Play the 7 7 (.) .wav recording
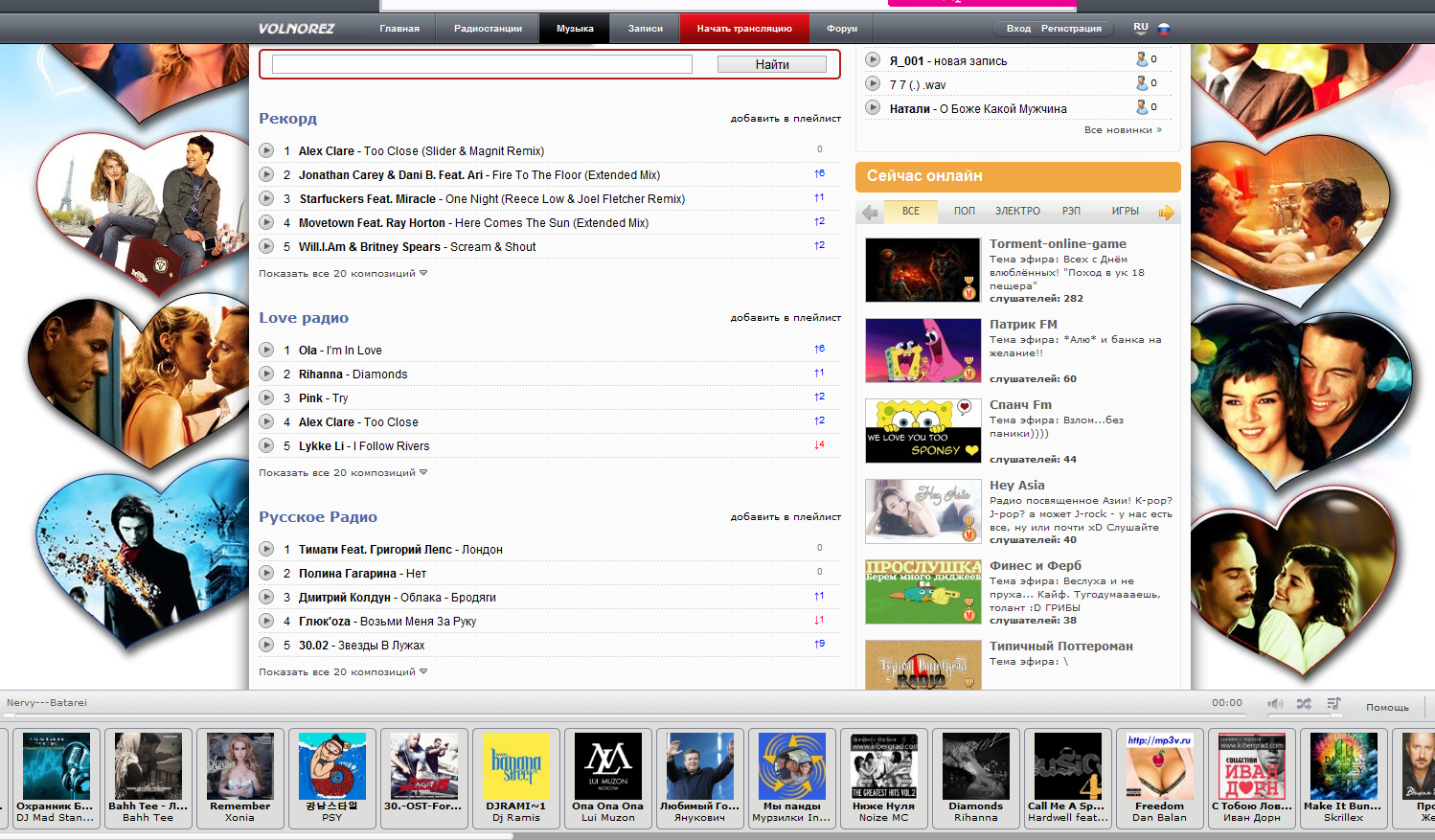Image resolution: width=1435 pixels, height=840 pixels. [x=873, y=83]
